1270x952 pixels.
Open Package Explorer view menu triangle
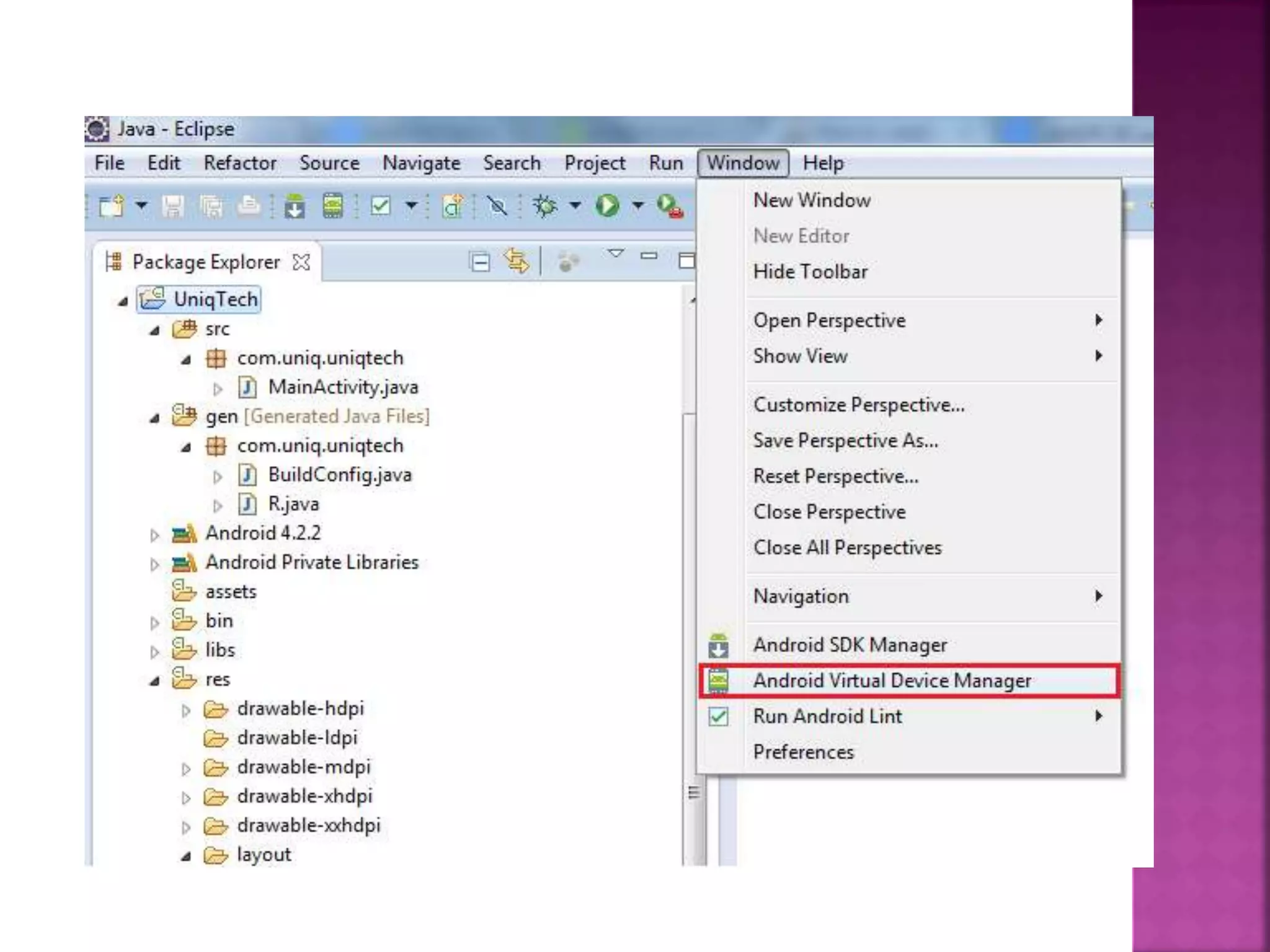615,253
